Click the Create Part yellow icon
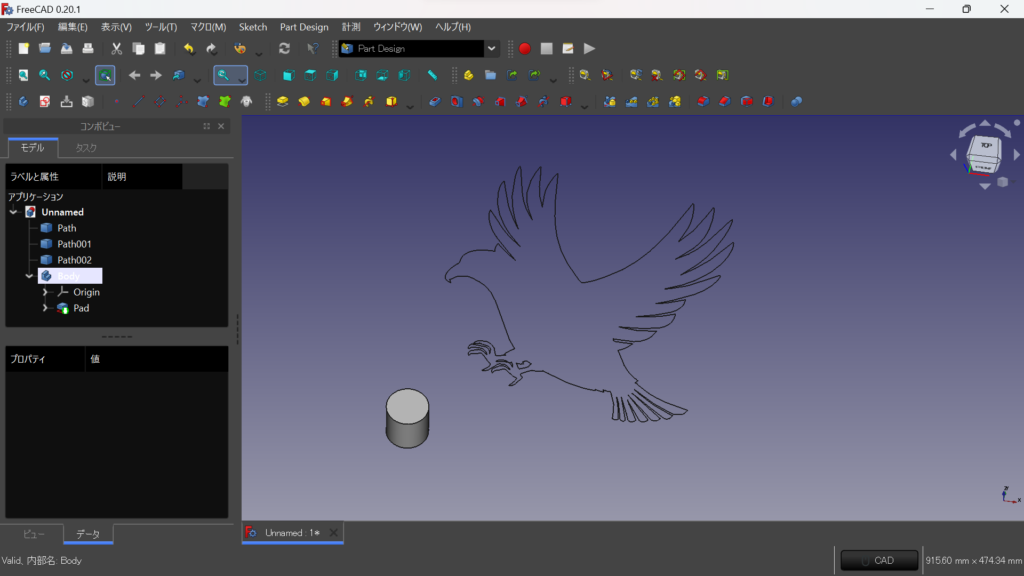This screenshot has width=1024, height=576. (x=468, y=76)
